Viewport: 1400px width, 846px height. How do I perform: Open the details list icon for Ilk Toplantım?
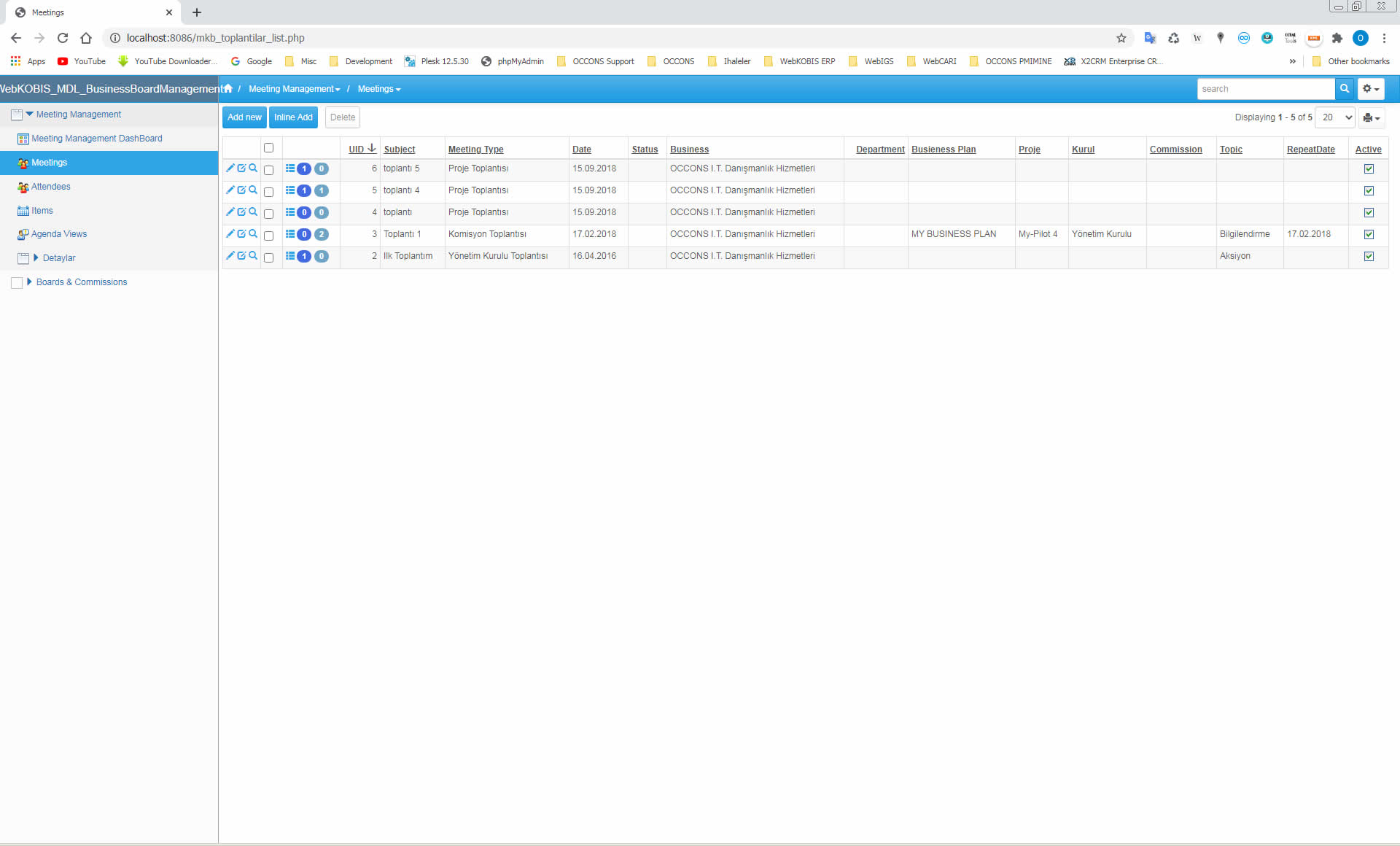[x=290, y=256]
